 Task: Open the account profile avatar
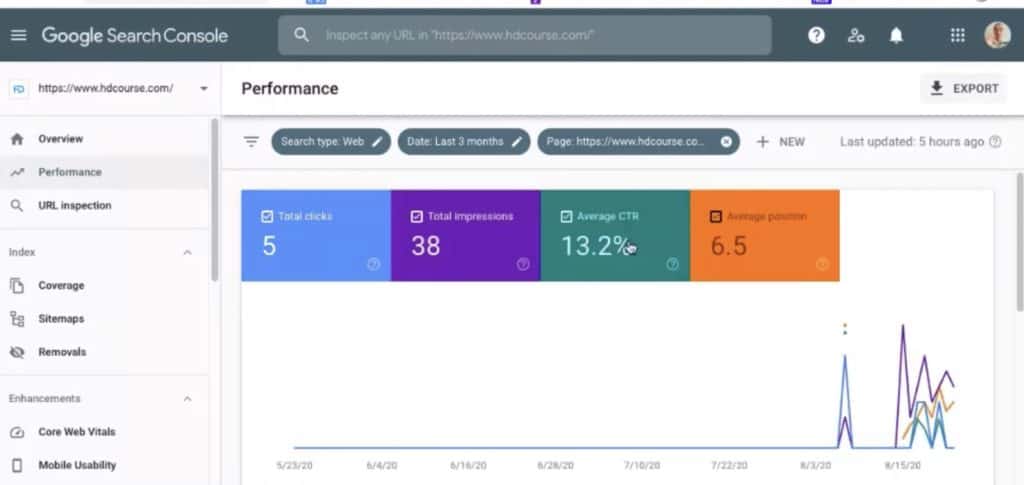click(x=997, y=35)
